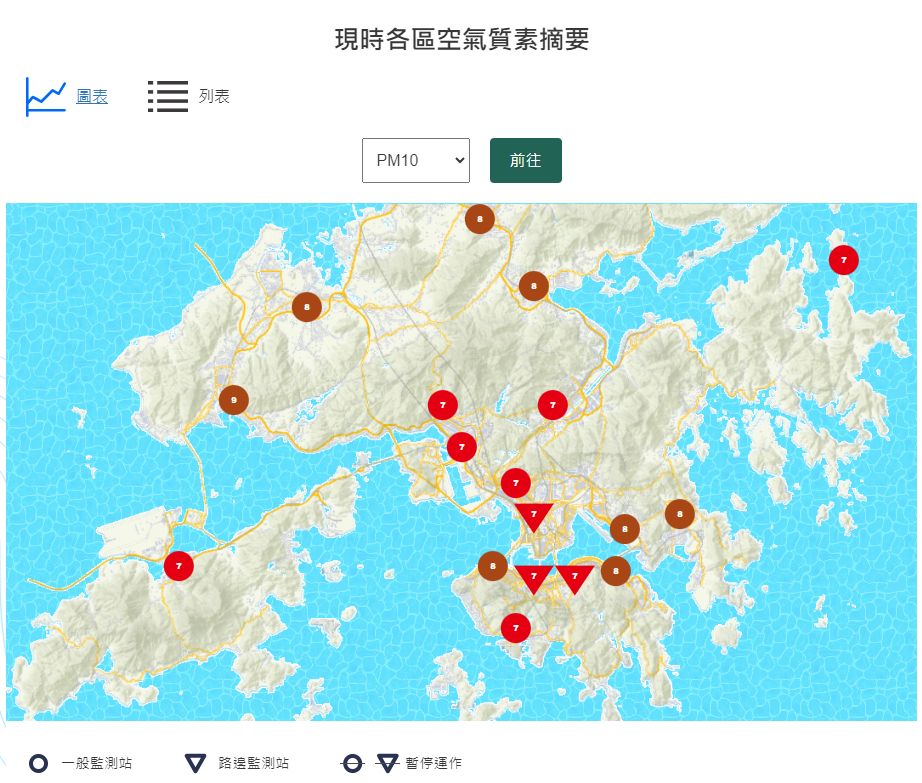Click the Sha Tin station marker showing 7
The height and width of the screenshot is (783, 922).
552,405
